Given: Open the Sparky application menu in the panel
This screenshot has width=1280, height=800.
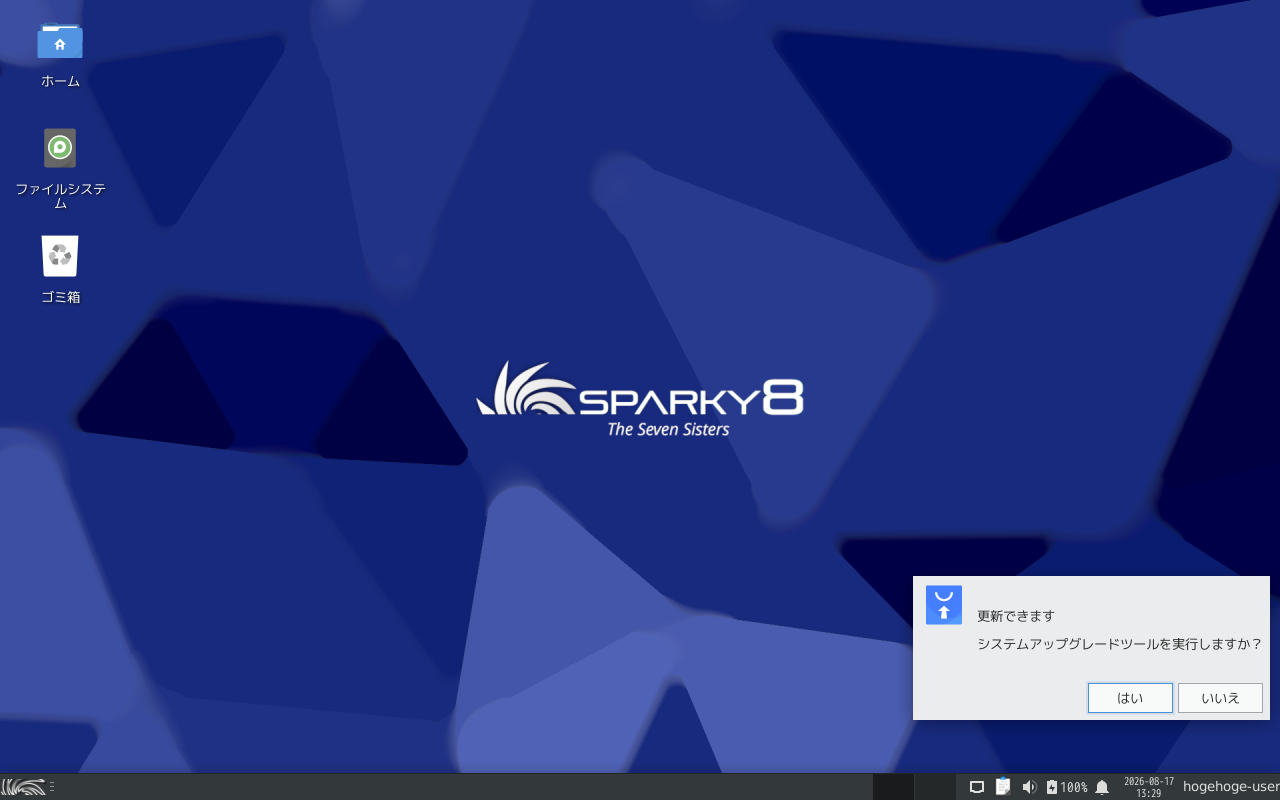Looking at the screenshot, I should [x=23, y=787].
